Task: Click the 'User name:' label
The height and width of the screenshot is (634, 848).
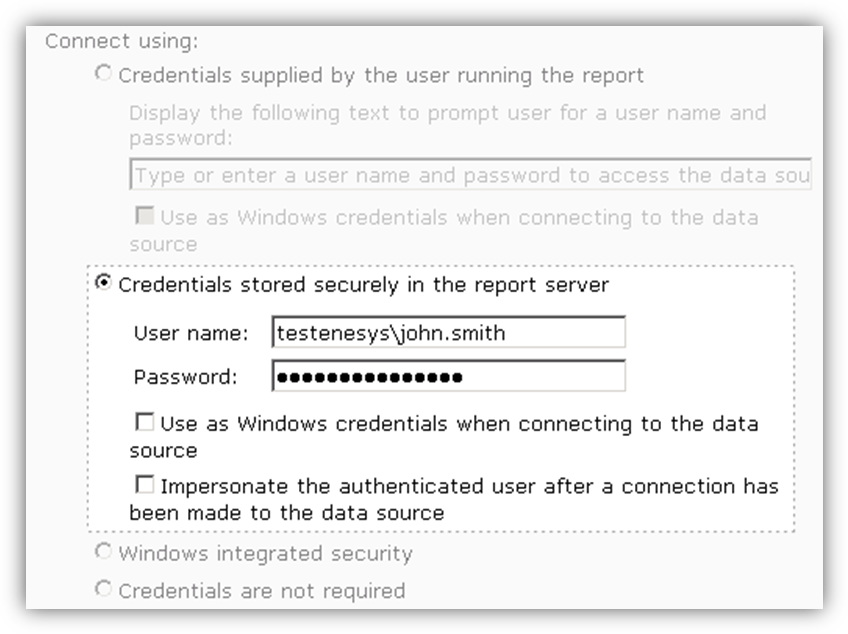Action: click(x=190, y=333)
